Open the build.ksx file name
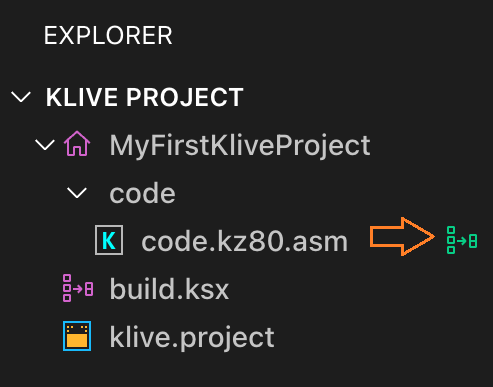Screen dimensions: 493x387 169,289
